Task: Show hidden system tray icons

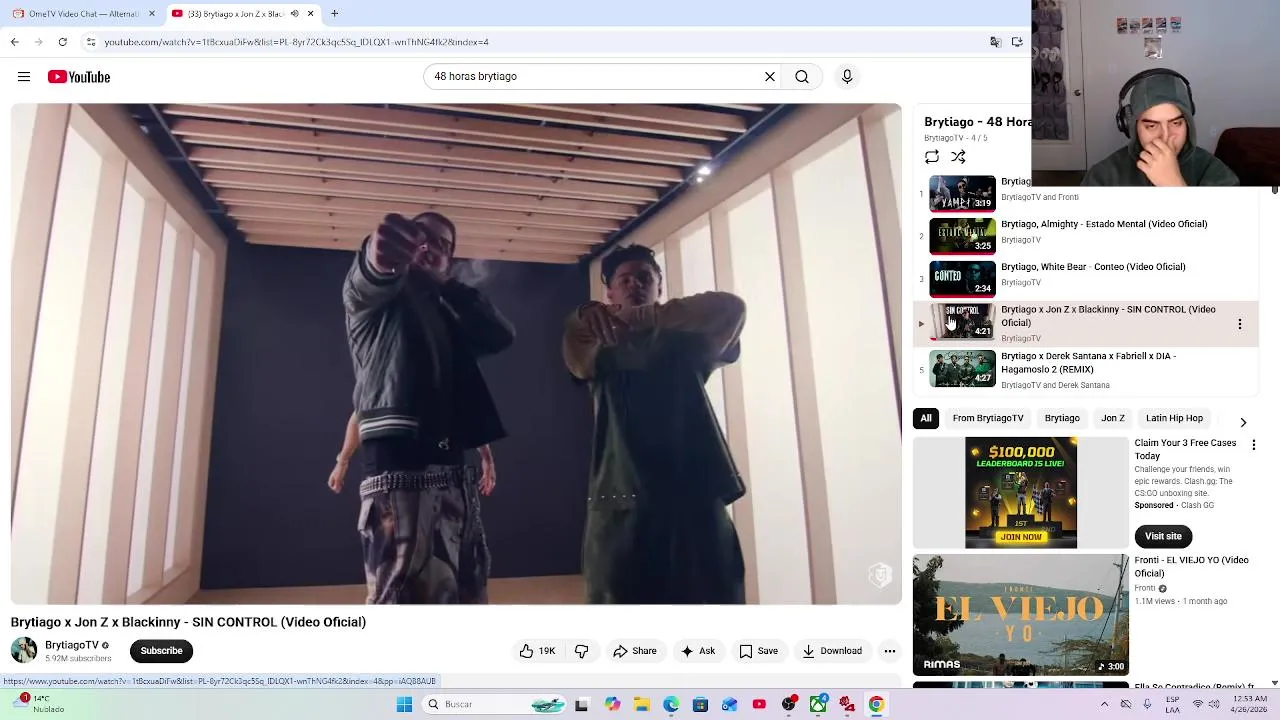Action: pyautogui.click(x=1105, y=704)
